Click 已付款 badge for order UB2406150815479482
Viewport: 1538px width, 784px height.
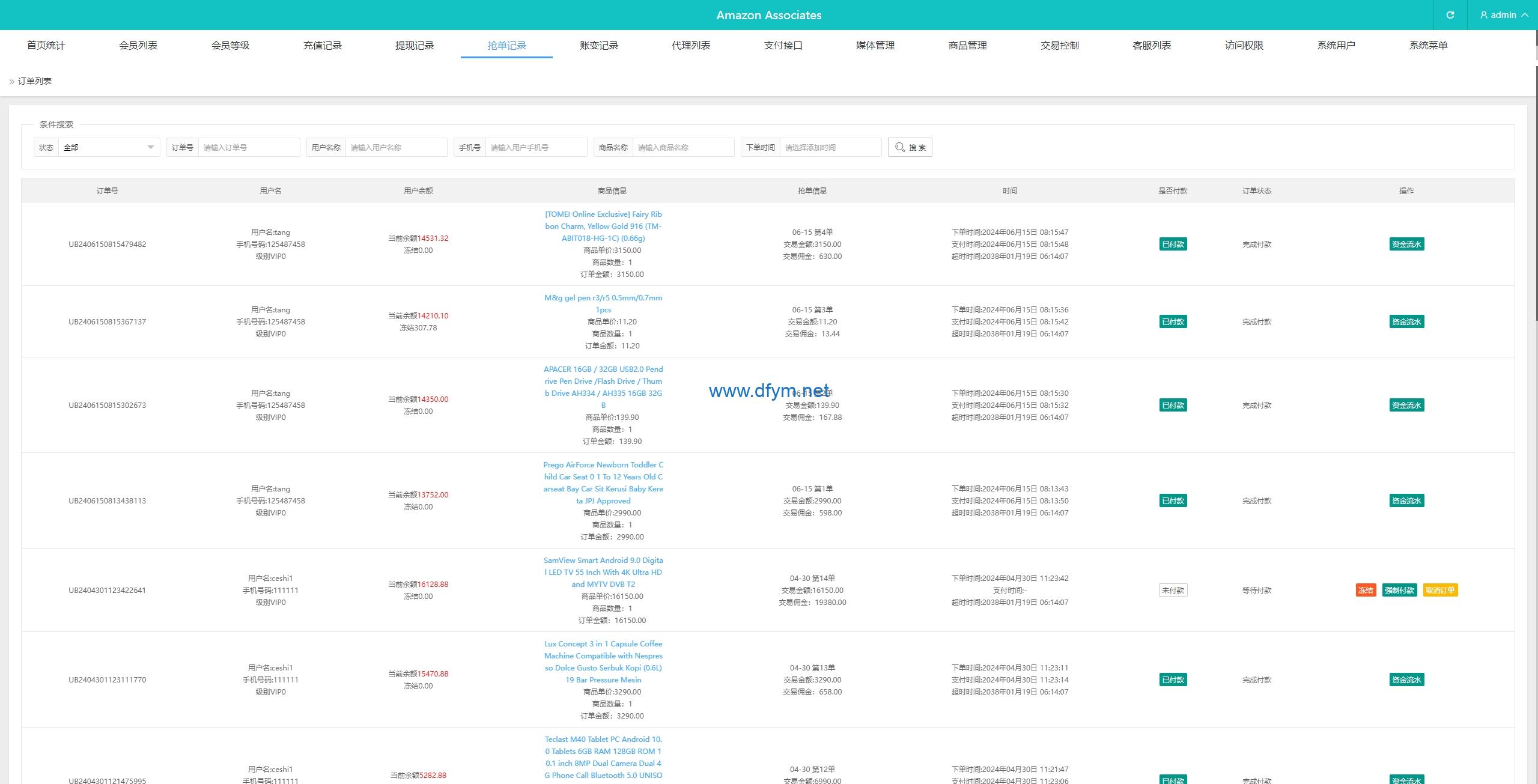click(1173, 244)
